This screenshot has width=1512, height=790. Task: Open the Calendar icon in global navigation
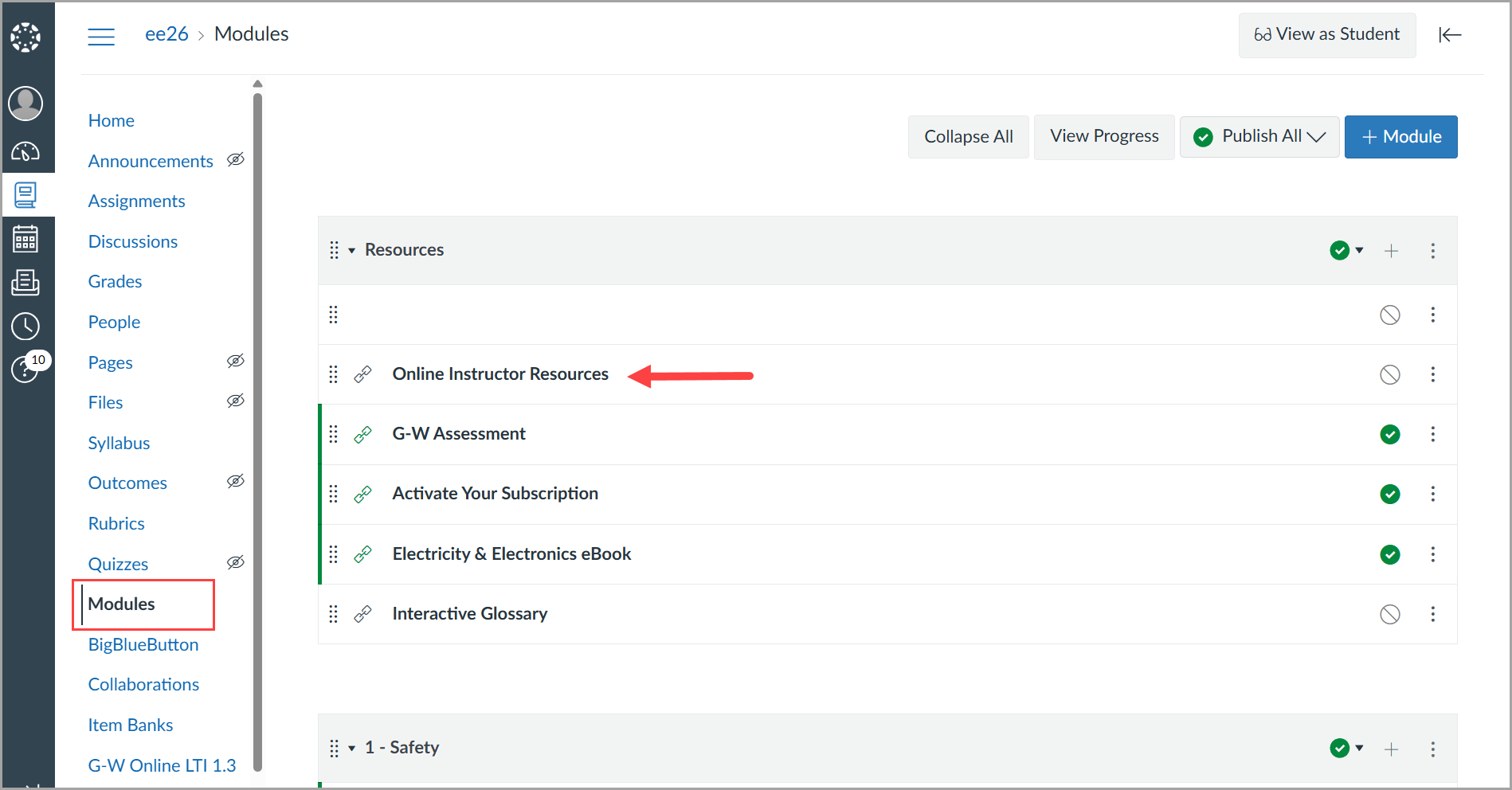pyautogui.click(x=25, y=238)
